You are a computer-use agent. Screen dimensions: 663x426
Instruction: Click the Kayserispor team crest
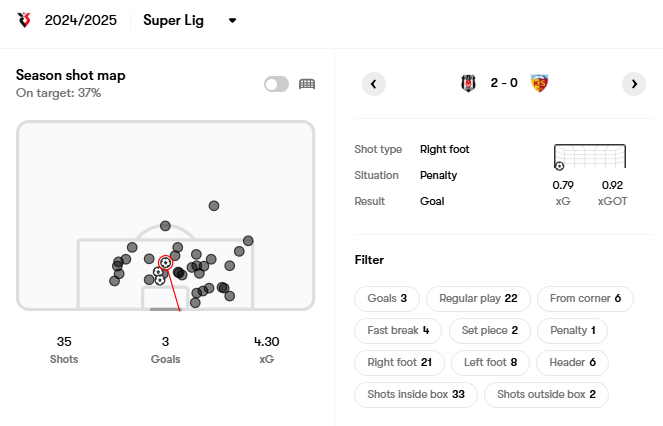[x=540, y=83]
